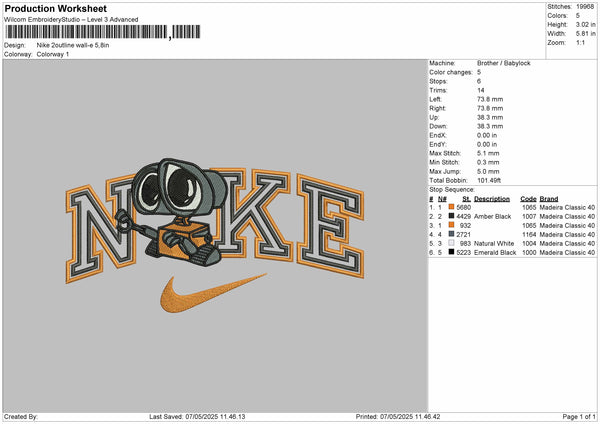Click the 'Right:' measurement label
Screen dimensions: 600x424
tap(437, 108)
